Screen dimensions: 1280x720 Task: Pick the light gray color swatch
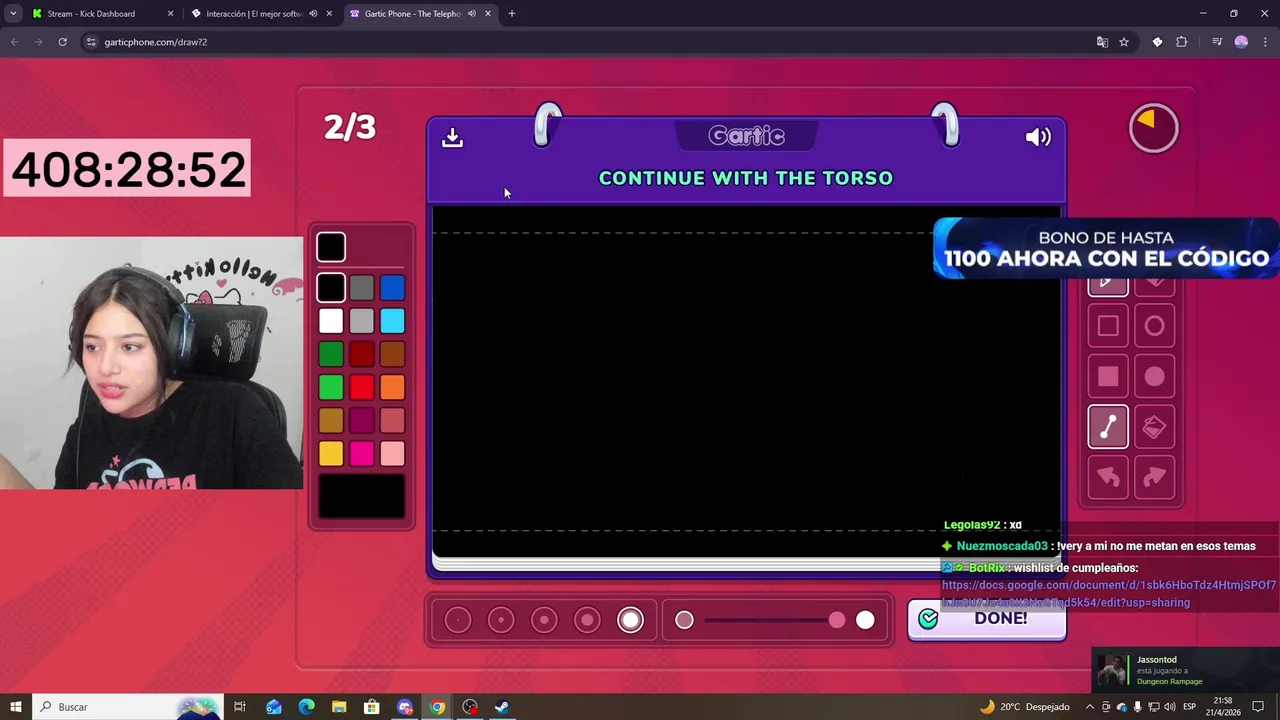coord(362,321)
